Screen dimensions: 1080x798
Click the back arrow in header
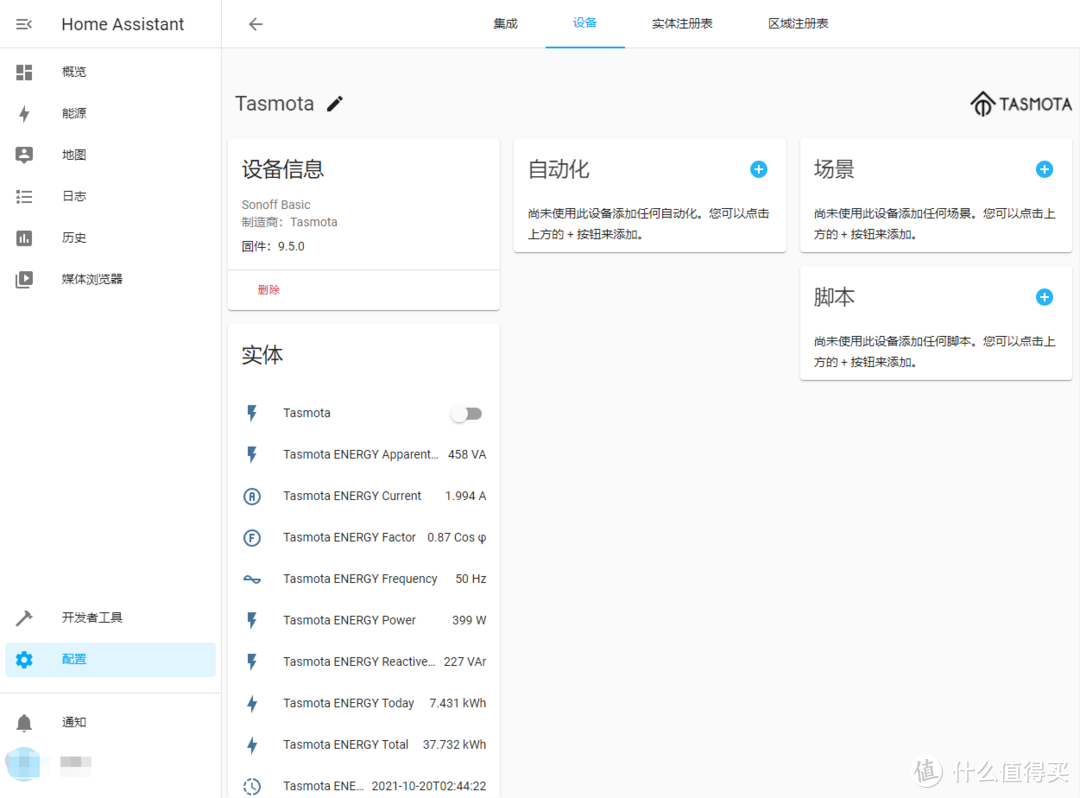pos(256,24)
